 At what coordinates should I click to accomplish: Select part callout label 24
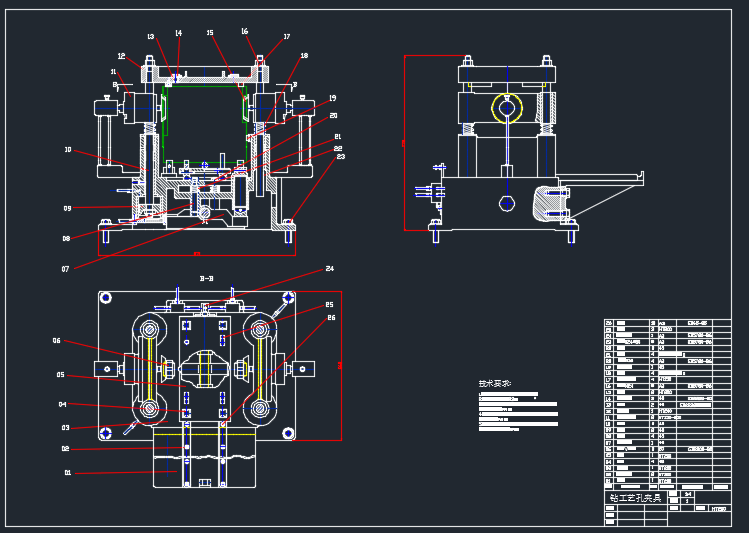(x=330, y=269)
